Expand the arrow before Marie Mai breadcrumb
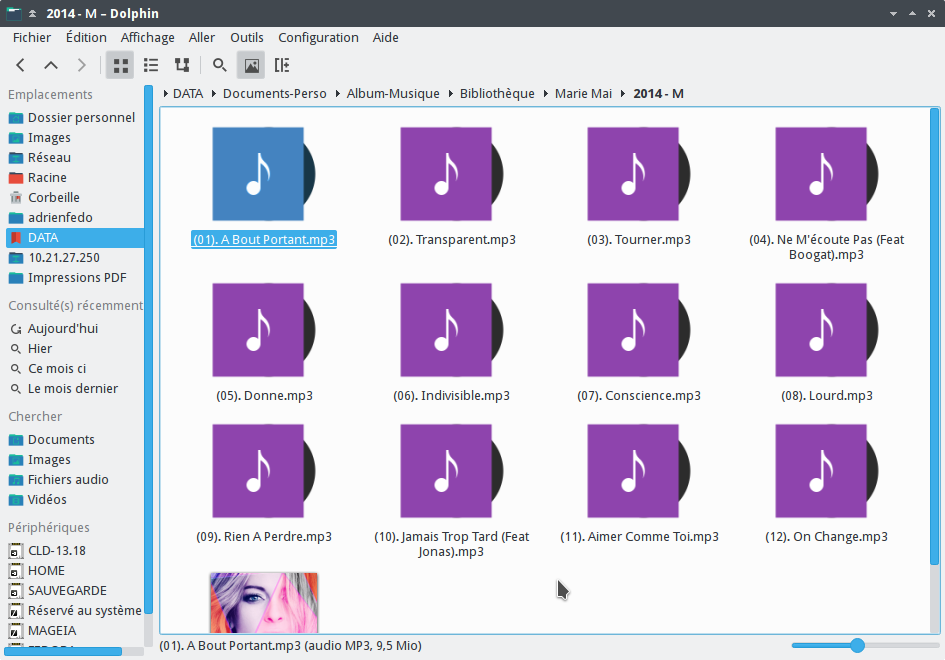 546,93
